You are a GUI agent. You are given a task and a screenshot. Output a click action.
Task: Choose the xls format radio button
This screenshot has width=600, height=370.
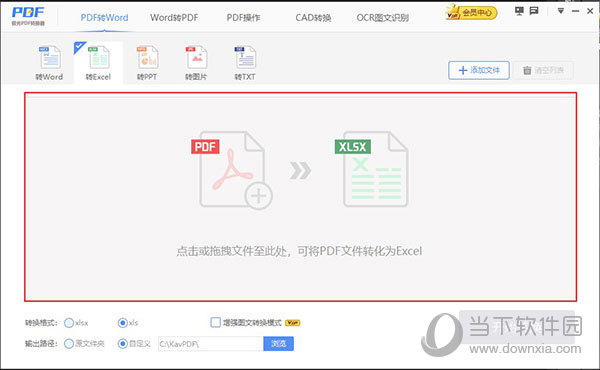[x=122, y=323]
